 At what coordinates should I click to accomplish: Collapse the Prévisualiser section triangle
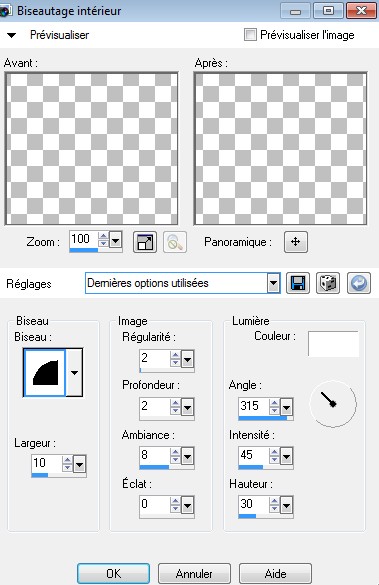pyautogui.click(x=12, y=35)
